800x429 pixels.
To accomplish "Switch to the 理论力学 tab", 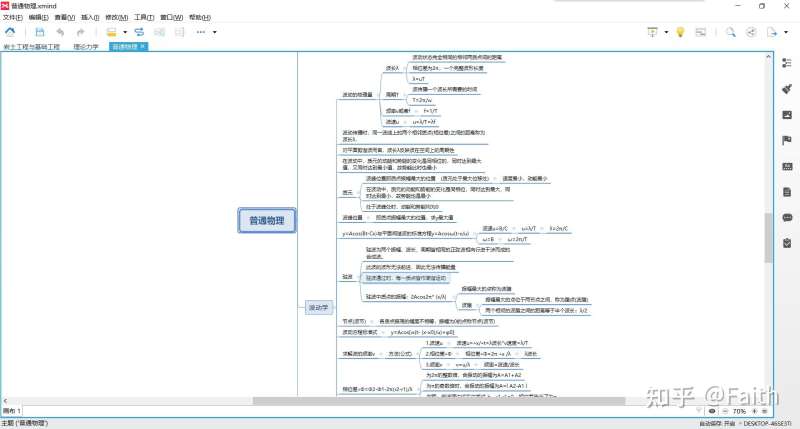I will pyautogui.click(x=87, y=46).
